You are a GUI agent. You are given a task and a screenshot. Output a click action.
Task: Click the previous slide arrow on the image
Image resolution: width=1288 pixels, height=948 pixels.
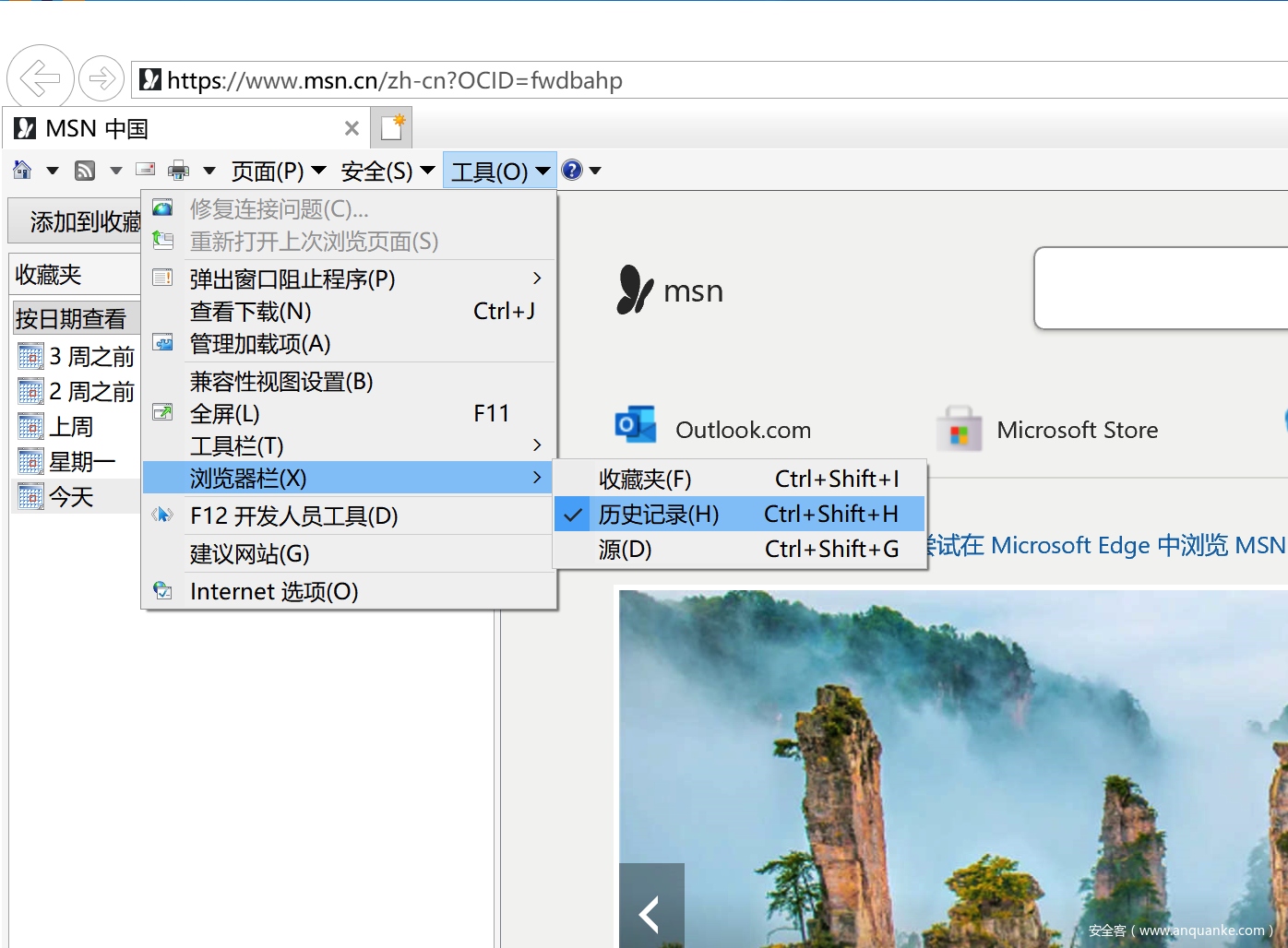(x=650, y=913)
